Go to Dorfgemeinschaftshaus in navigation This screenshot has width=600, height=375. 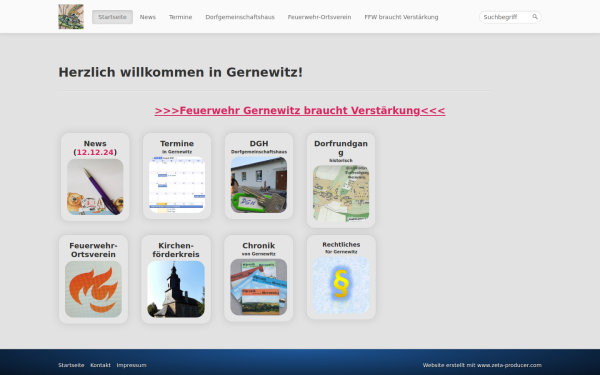point(240,17)
